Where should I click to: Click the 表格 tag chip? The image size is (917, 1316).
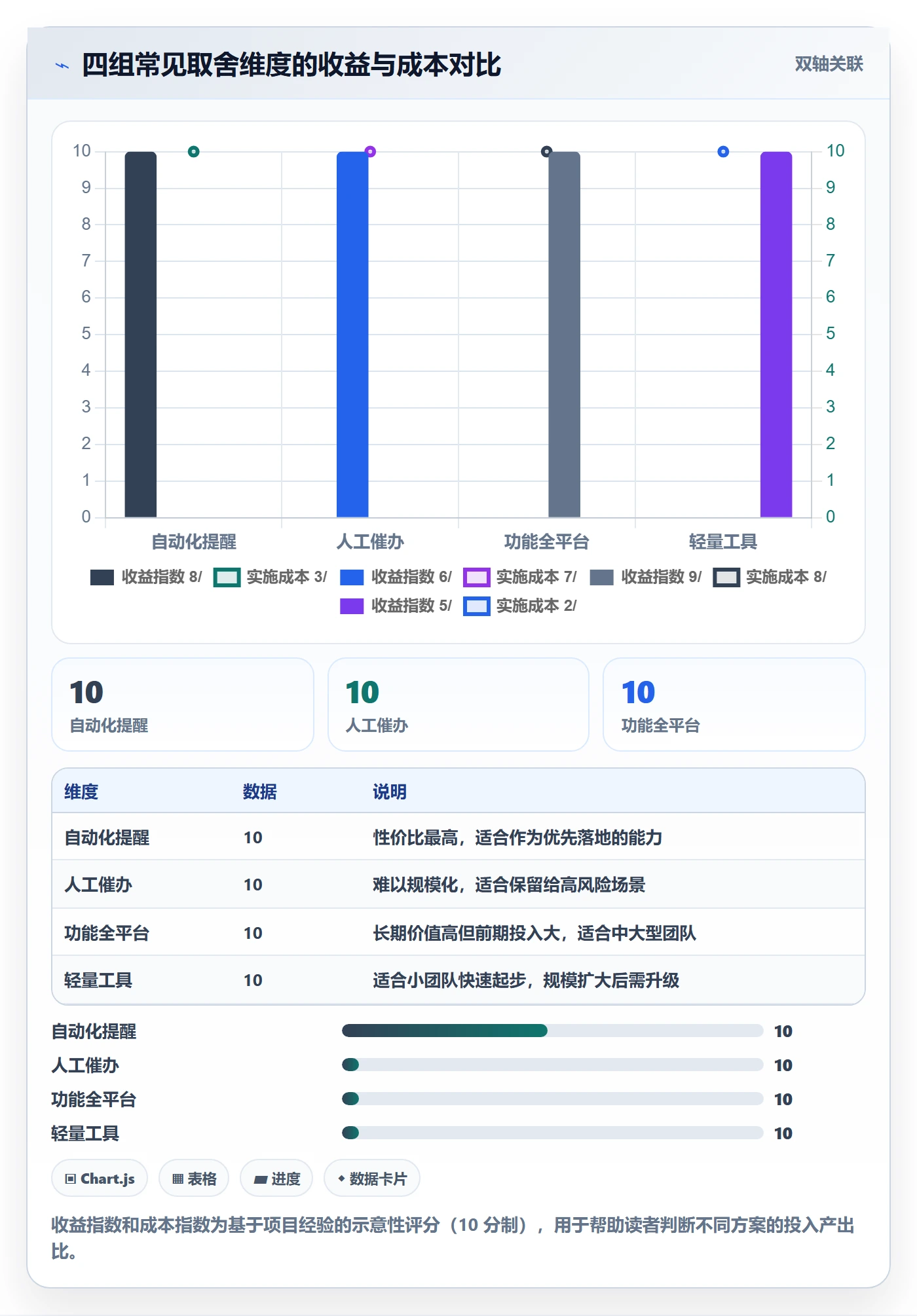194,1179
